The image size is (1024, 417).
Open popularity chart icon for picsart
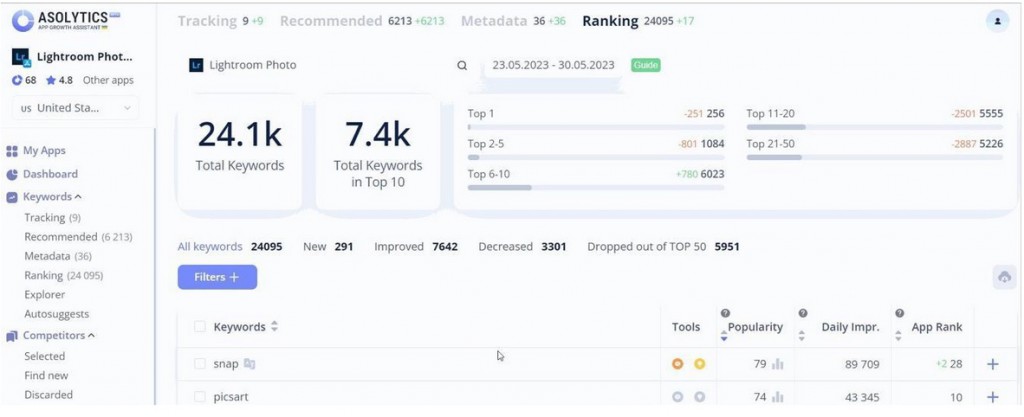click(x=777, y=397)
